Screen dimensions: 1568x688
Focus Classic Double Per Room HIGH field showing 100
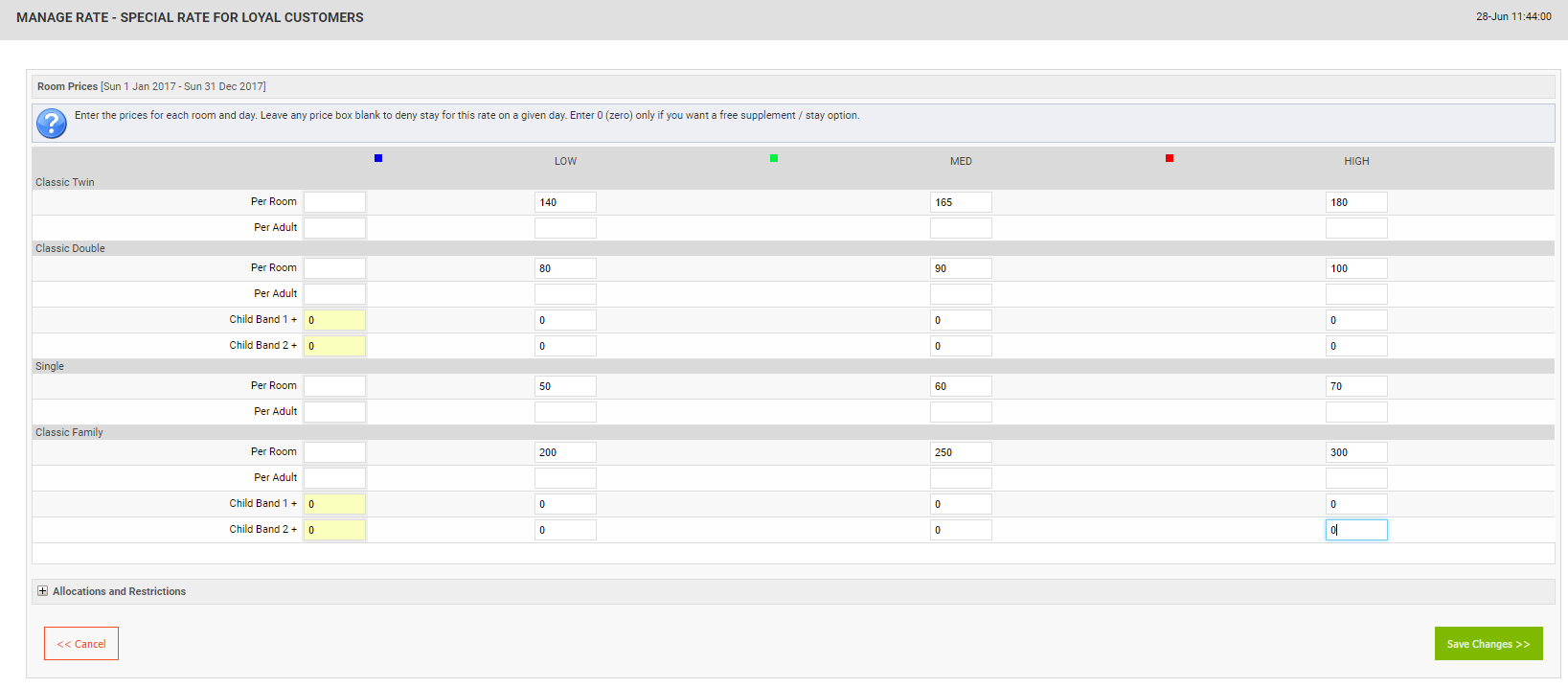[x=1356, y=268]
